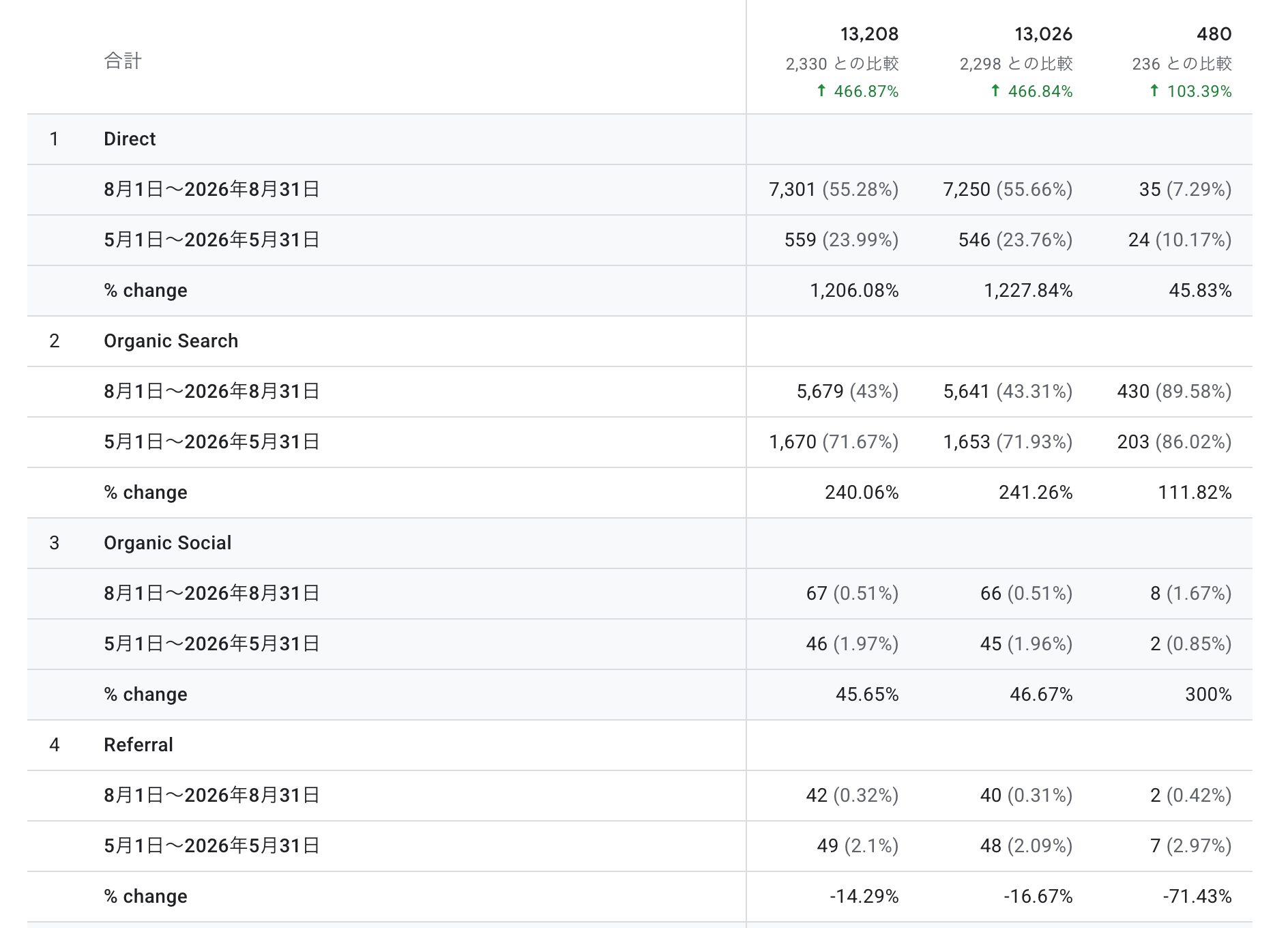Open the Organic Social channel row

(640, 543)
